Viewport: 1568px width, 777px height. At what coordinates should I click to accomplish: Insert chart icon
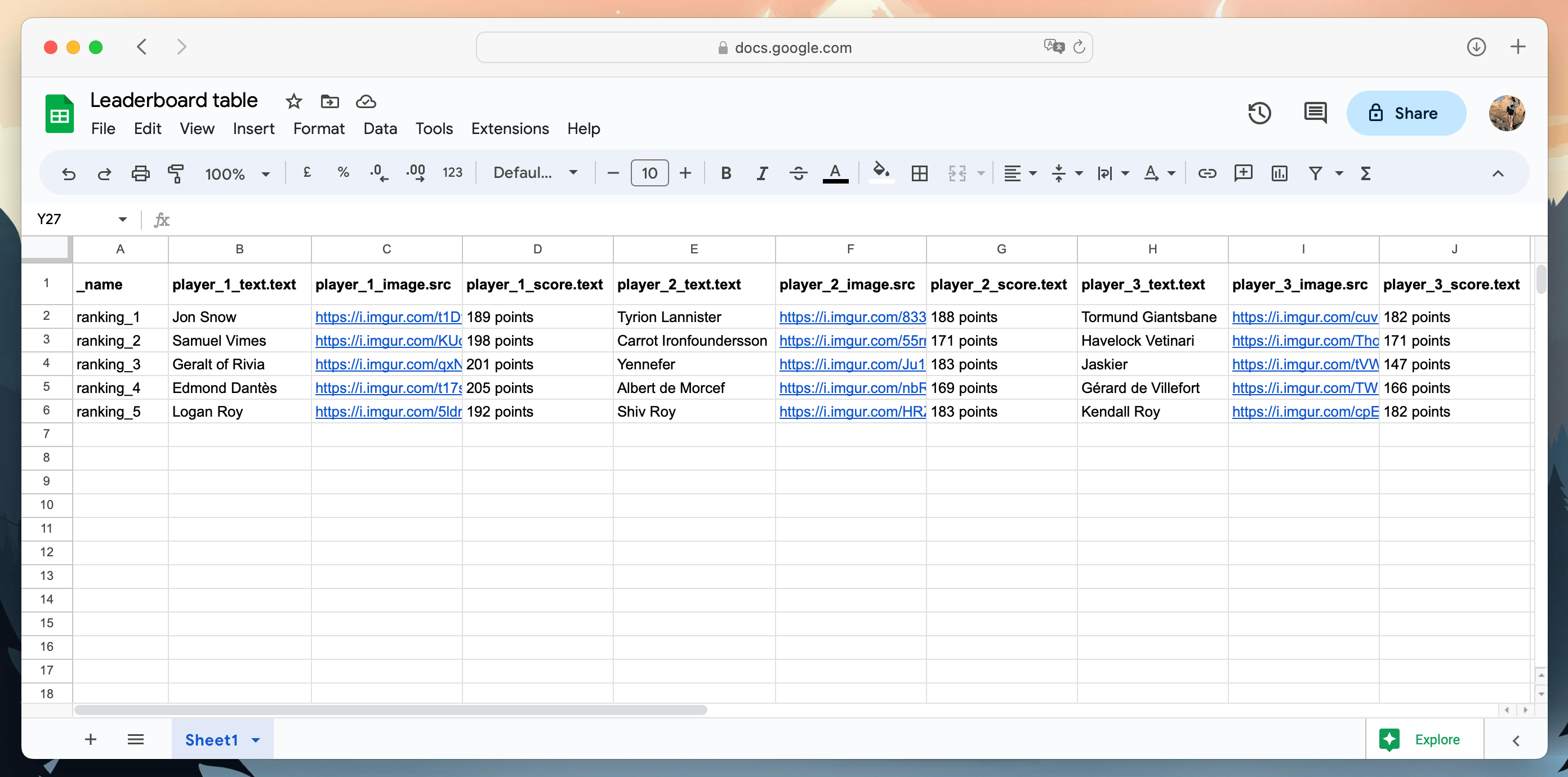[x=1279, y=173]
